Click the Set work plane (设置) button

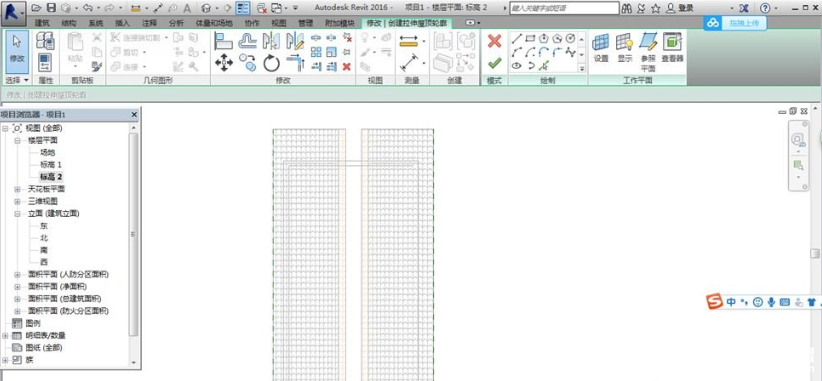tap(601, 48)
